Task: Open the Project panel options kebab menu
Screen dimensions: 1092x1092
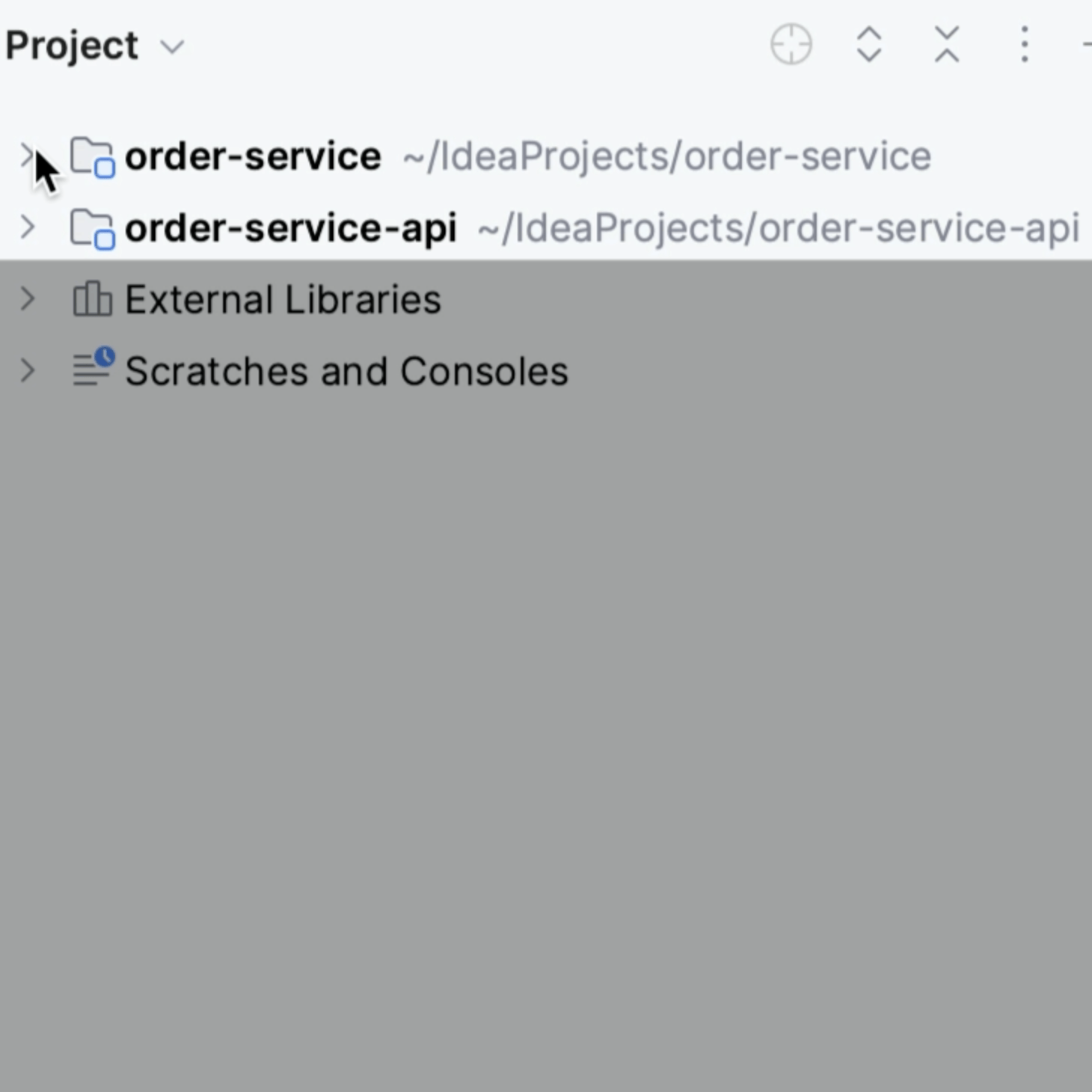Action: pos(1022,45)
